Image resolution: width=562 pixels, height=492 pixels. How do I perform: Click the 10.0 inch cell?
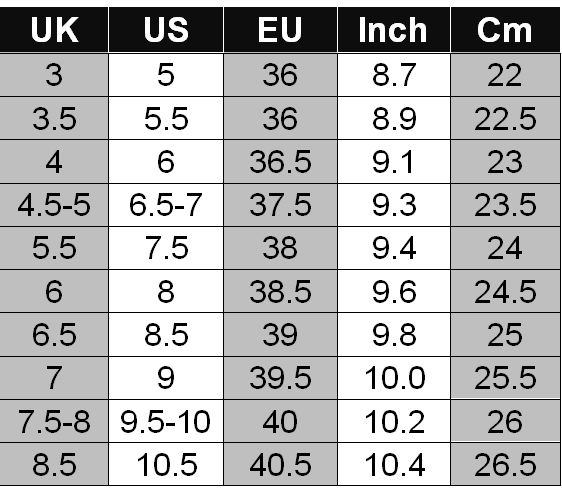click(394, 378)
